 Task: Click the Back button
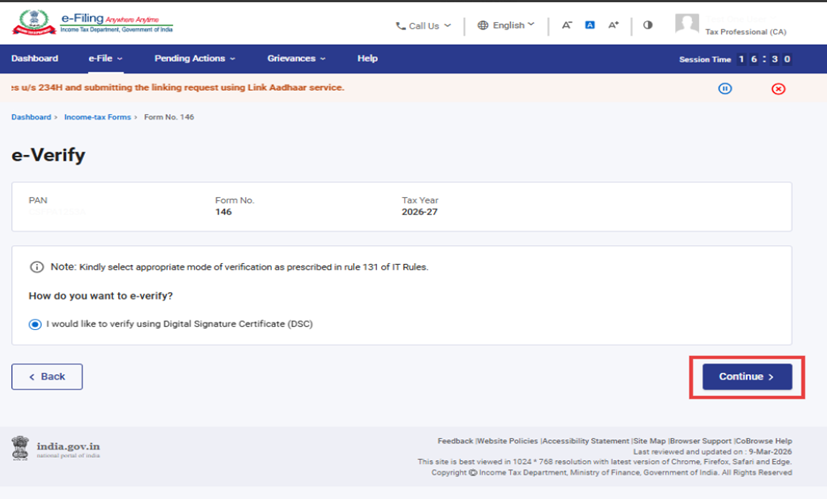pyautogui.click(x=47, y=376)
